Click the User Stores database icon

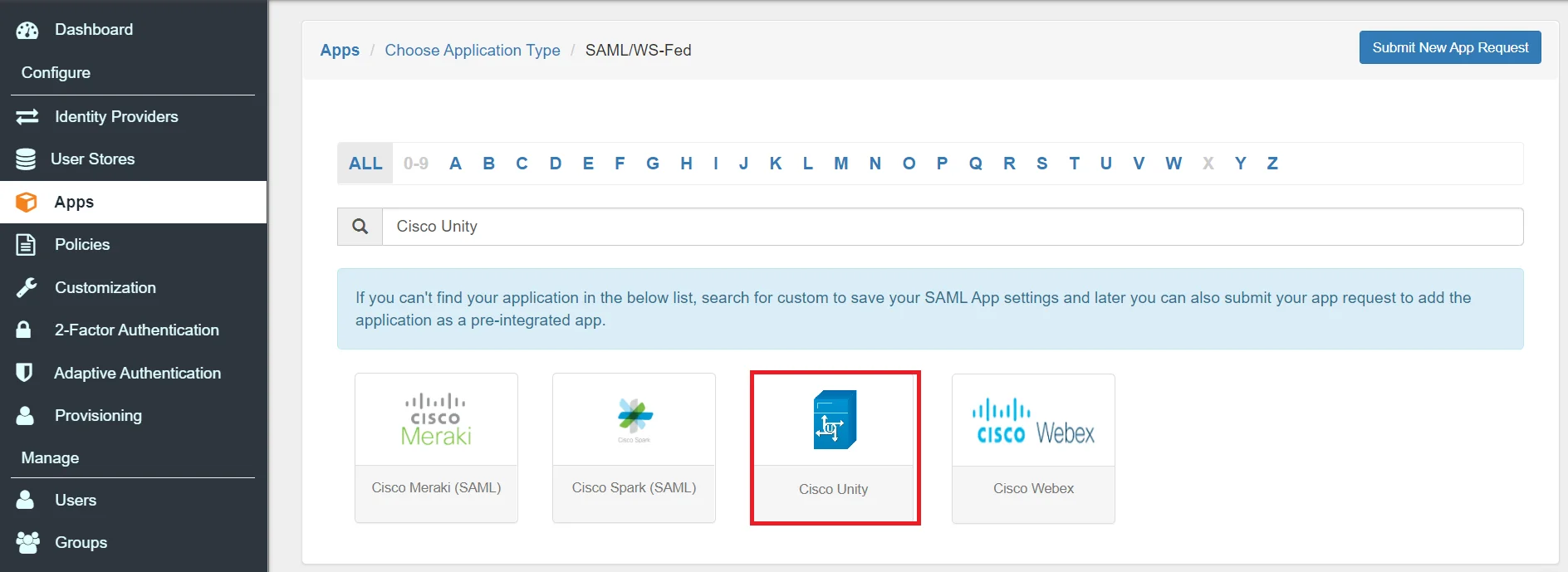(26, 159)
